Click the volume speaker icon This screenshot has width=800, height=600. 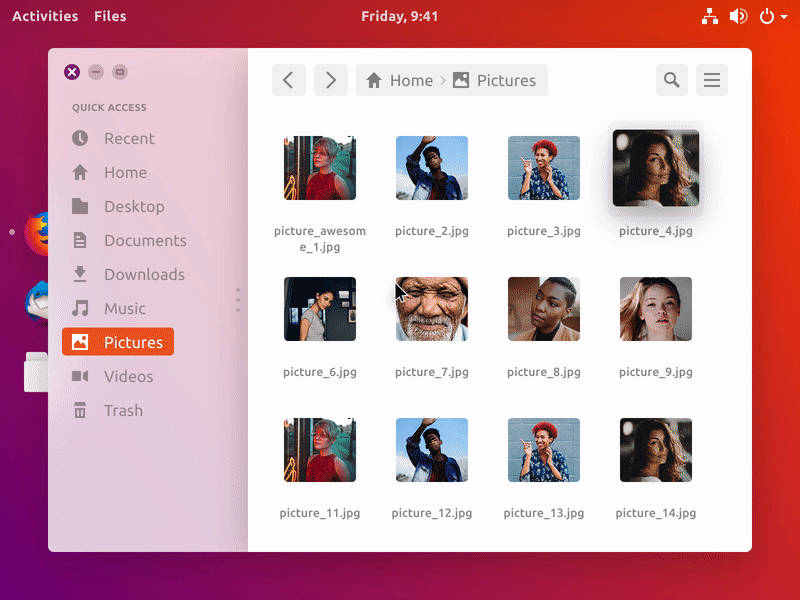pyautogui.click(x=738, y=16)
